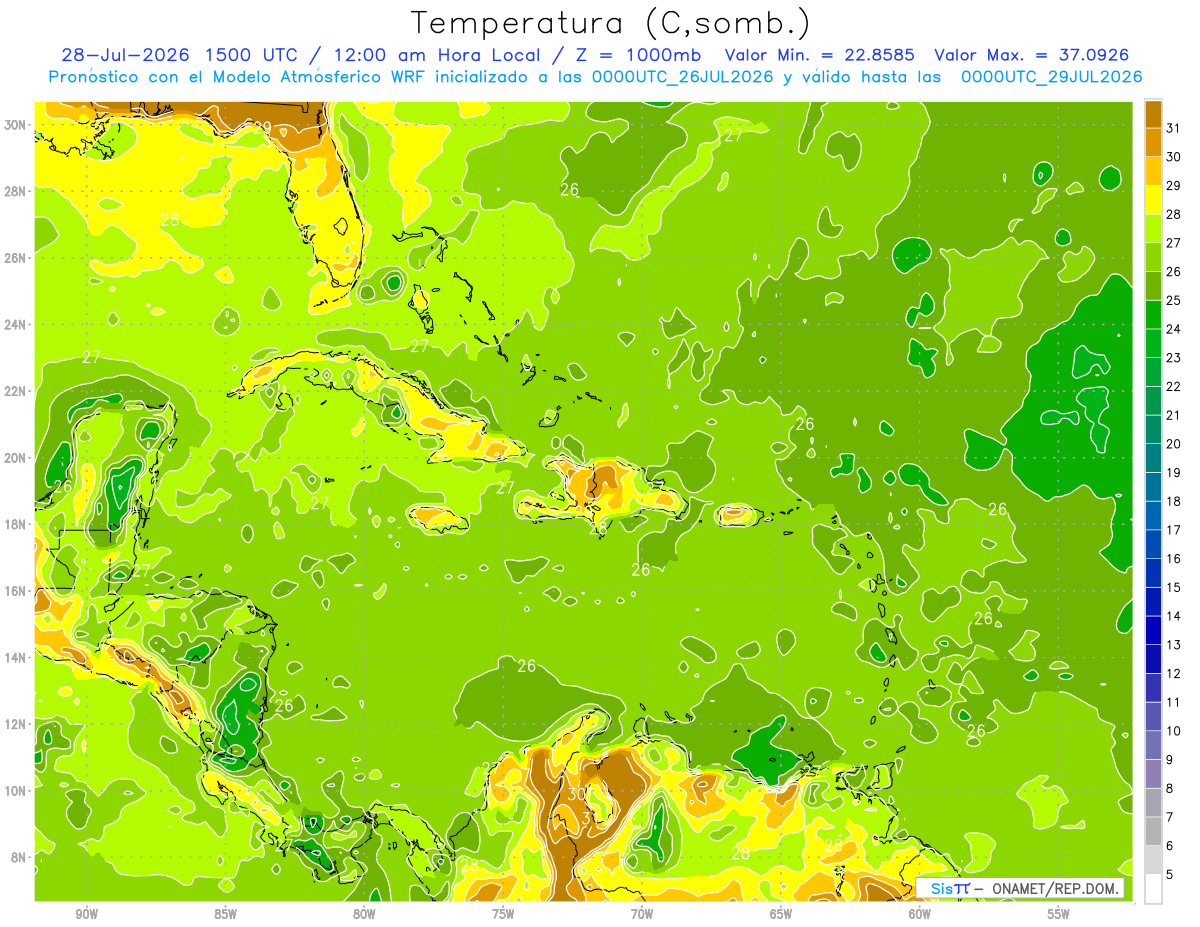
Task: Pick the white swatch below 5 on color bar
Action: tap(1153, 889)
